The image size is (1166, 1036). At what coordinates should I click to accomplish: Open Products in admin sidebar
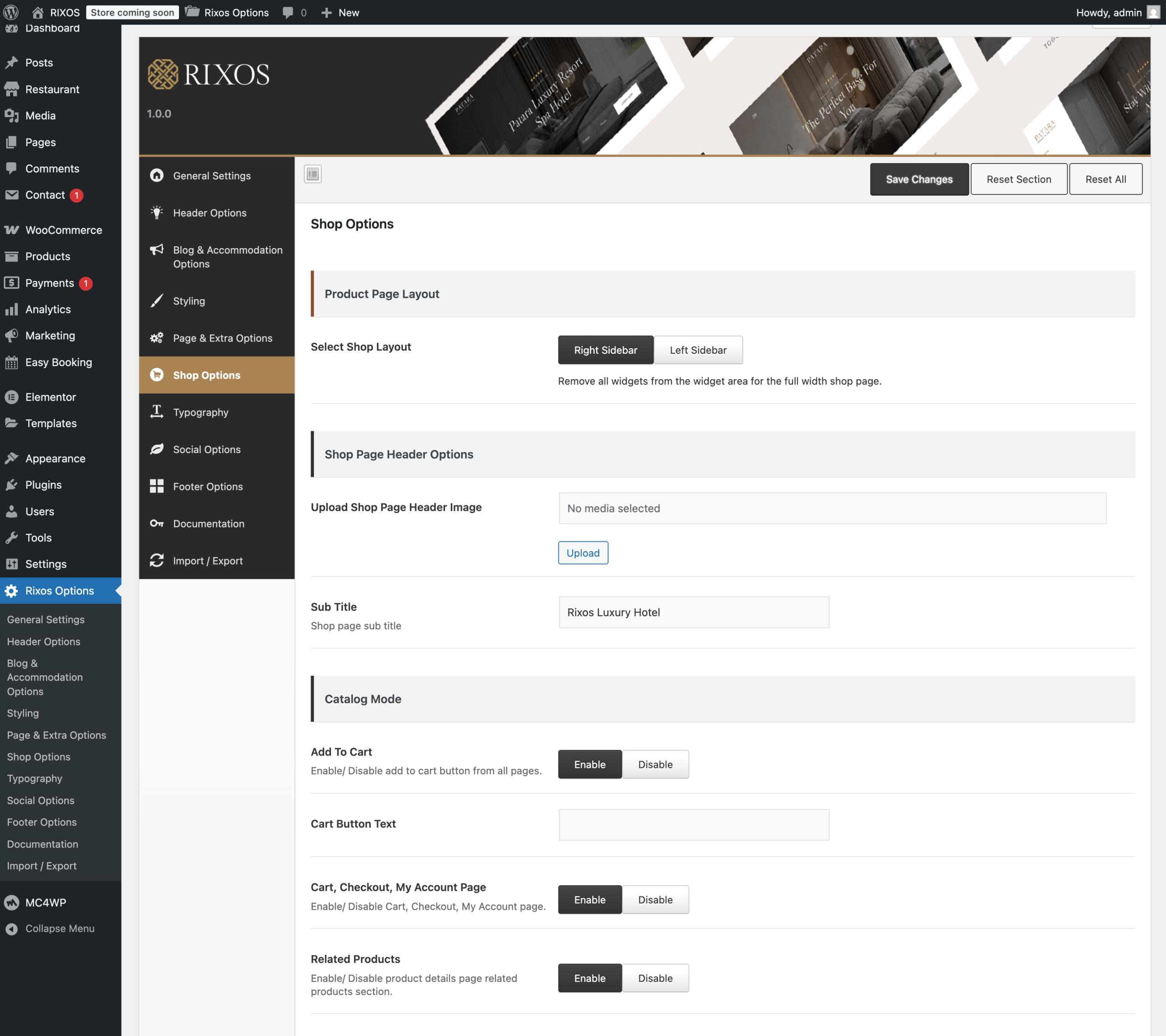click(x=61, y=257)
